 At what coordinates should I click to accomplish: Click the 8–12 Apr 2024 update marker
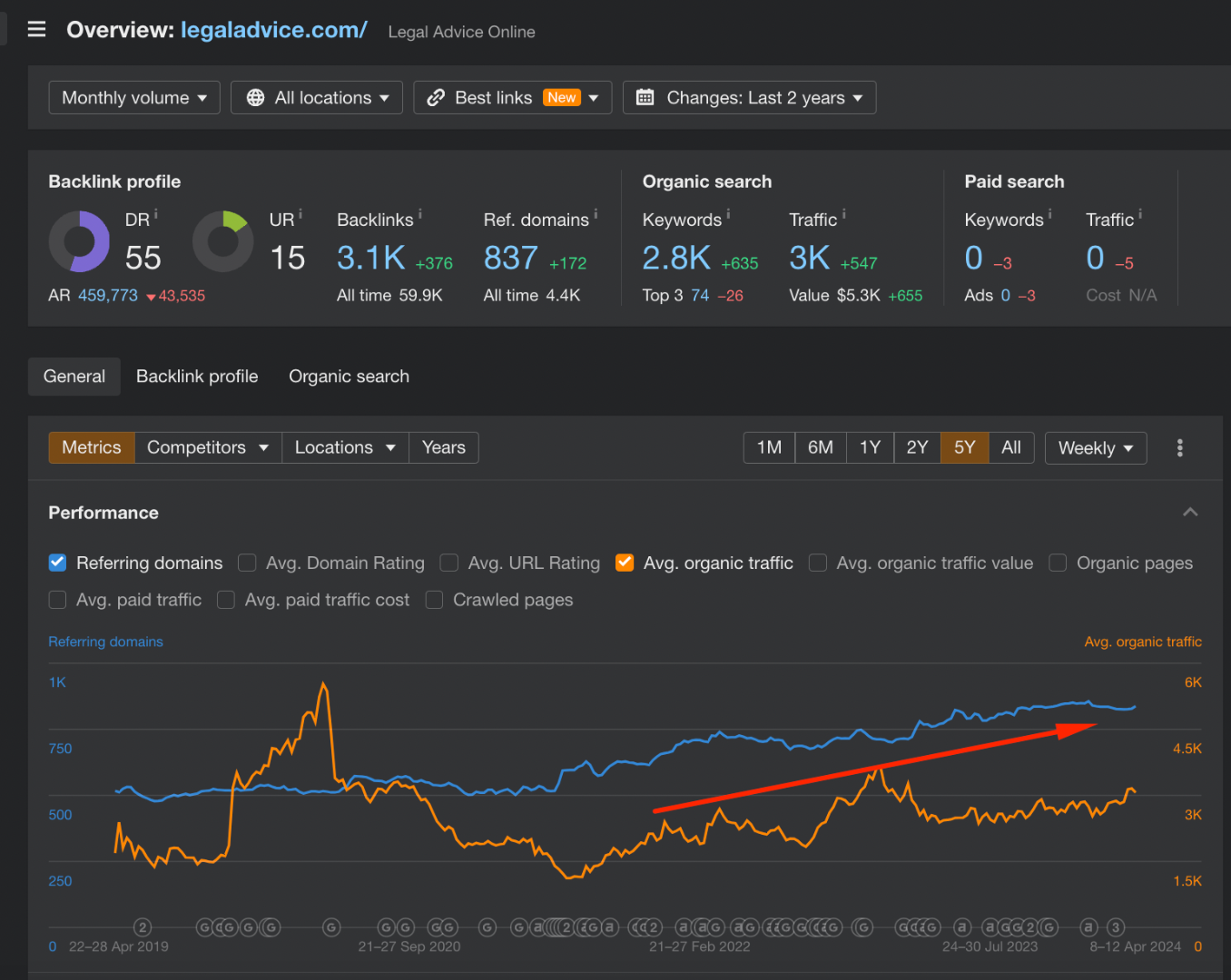click(1116, 927)
